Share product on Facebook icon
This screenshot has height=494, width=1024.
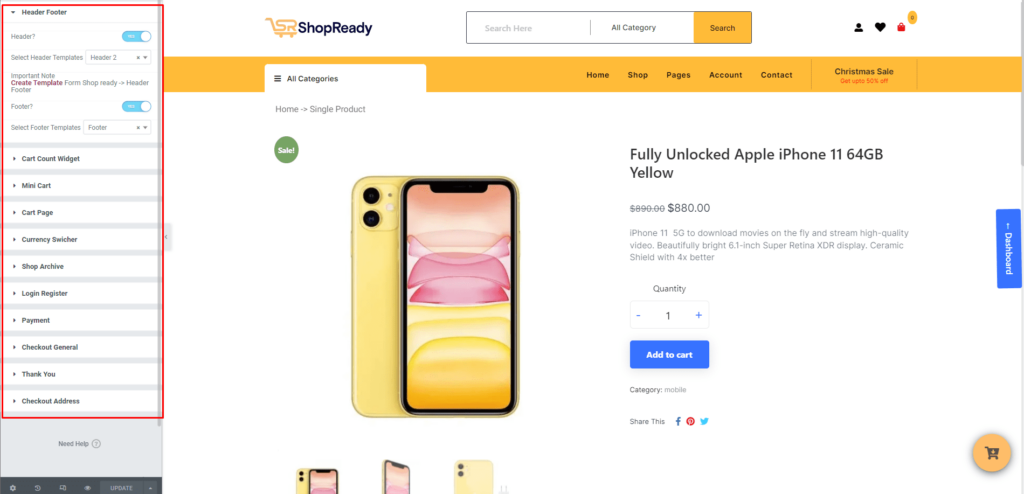pos(678,421)
